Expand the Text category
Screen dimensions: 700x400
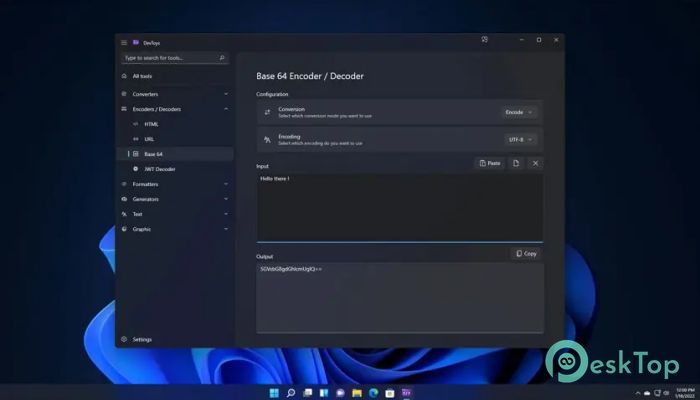click(175, 214)
